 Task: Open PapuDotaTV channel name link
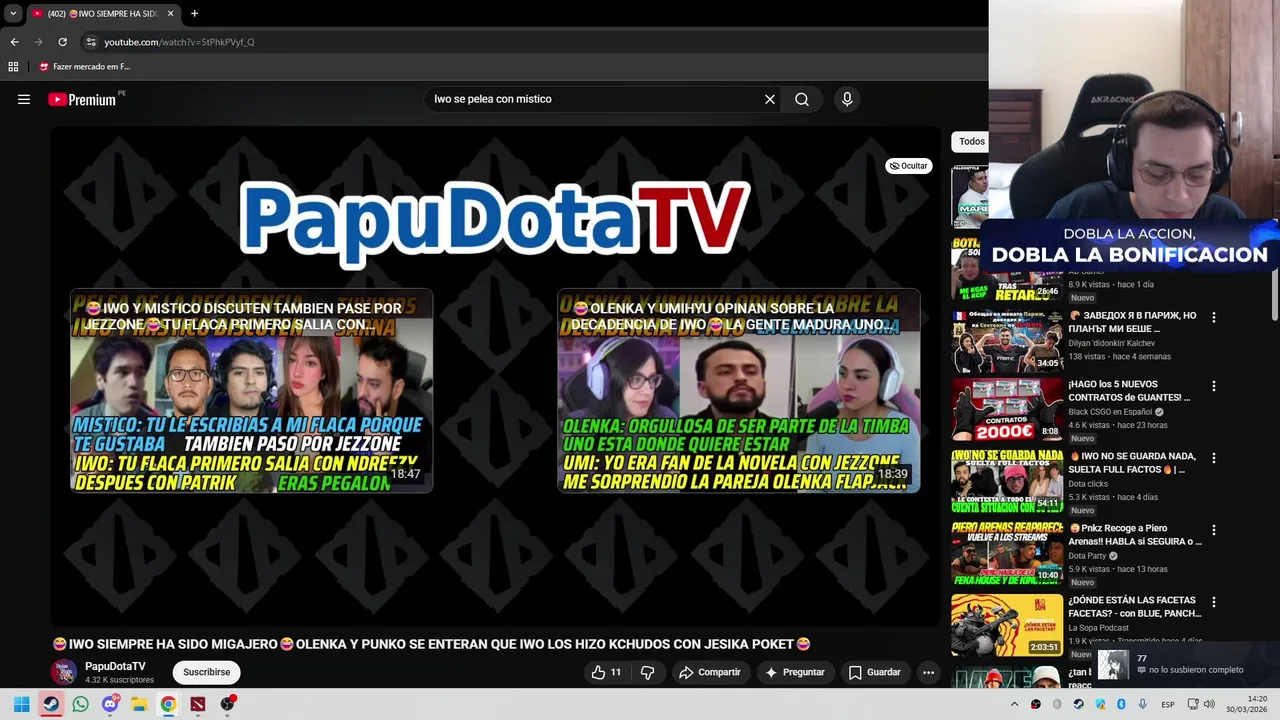[x=115, y=666]
